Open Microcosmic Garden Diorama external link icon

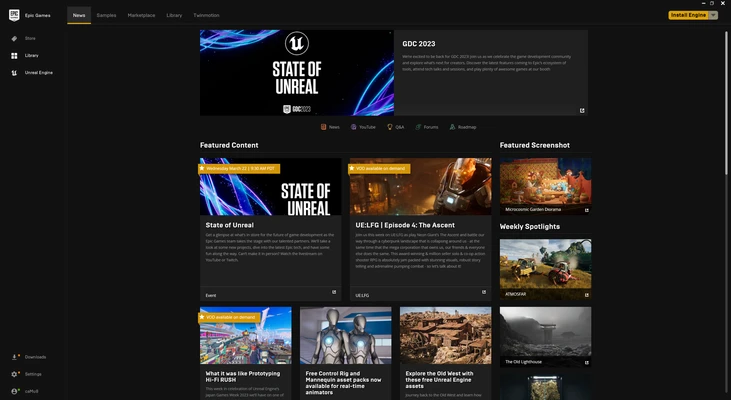586,210
